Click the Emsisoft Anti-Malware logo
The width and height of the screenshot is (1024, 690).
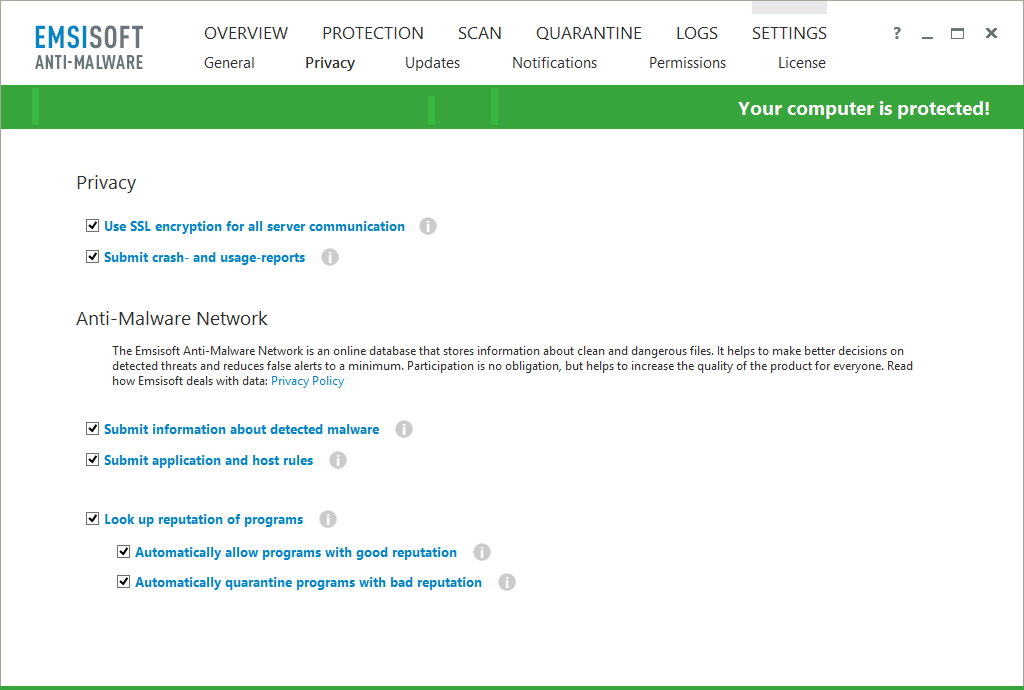click(x=89, y=48)
